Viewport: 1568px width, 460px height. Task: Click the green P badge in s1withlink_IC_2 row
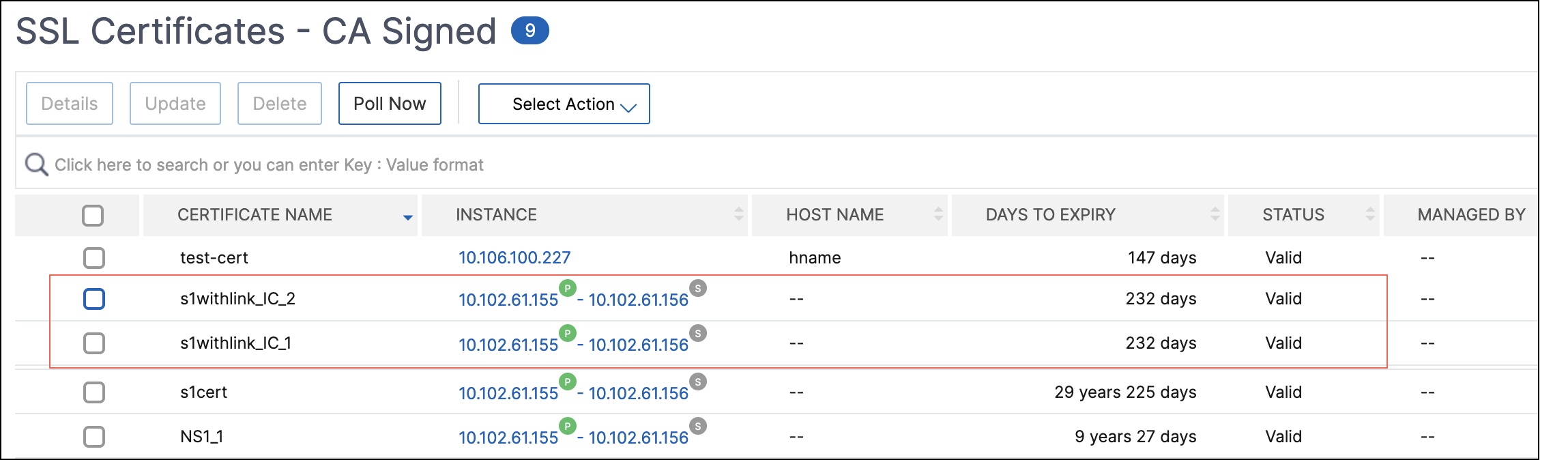pos(568,288)
